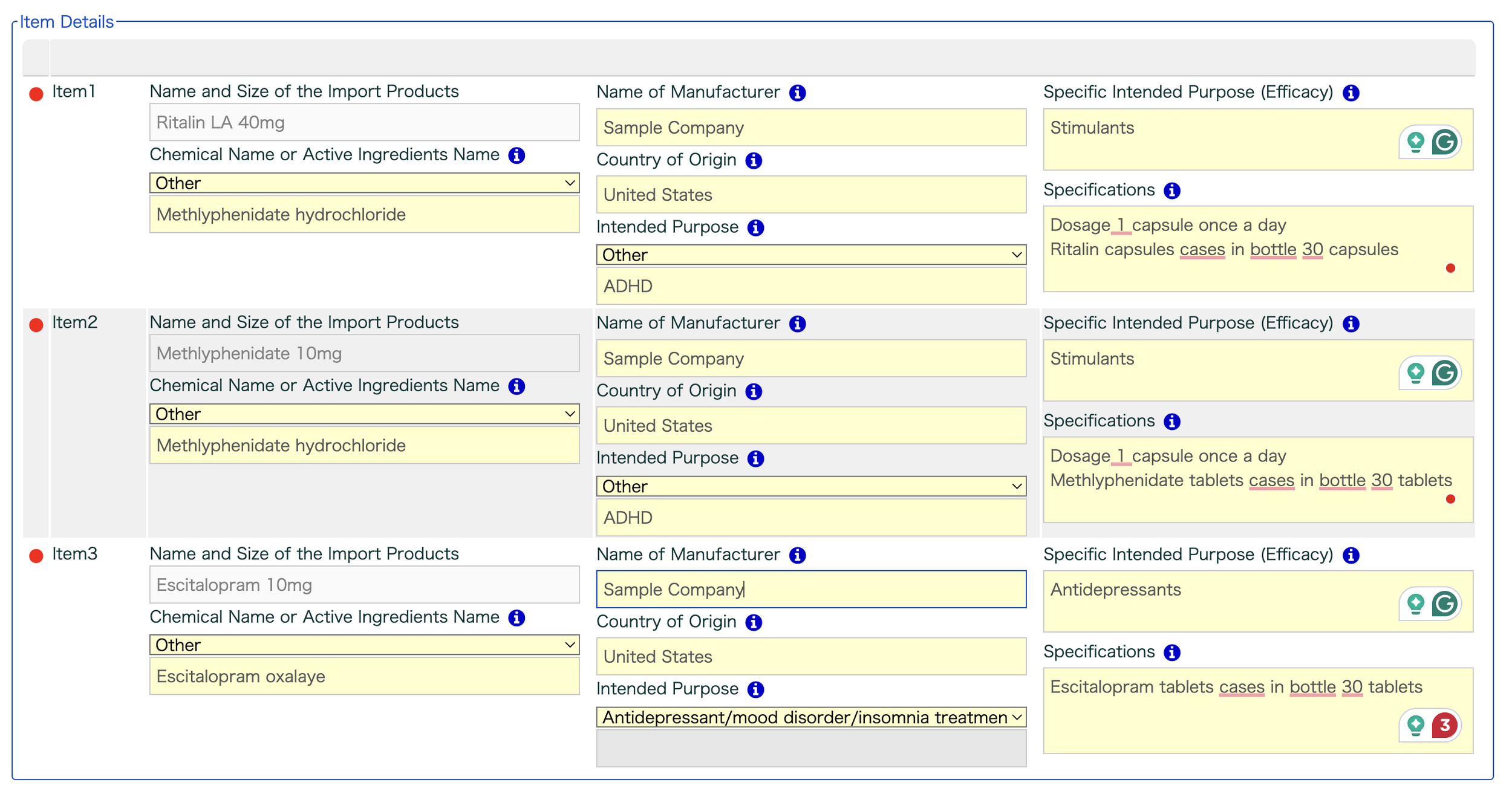Click Item3 Escitalopram oxalaye text field
The width and height of the screenshot is (1512, 794).
pyautogui.click(x=364, y=676)
